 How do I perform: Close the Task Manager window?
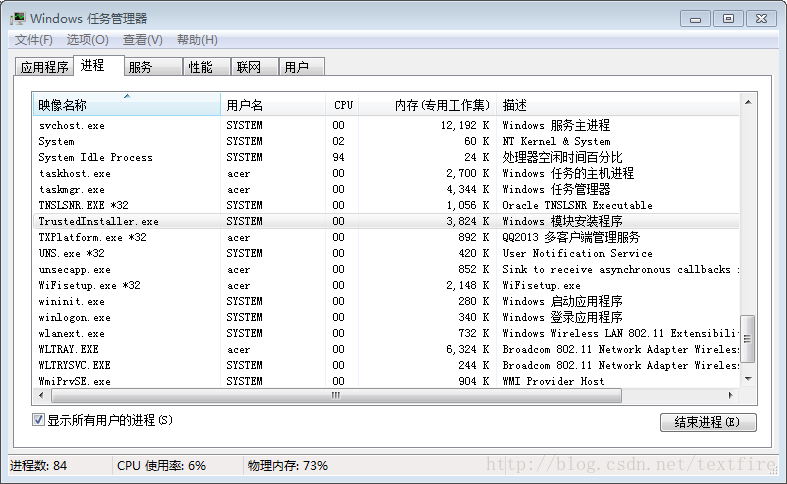761,19
